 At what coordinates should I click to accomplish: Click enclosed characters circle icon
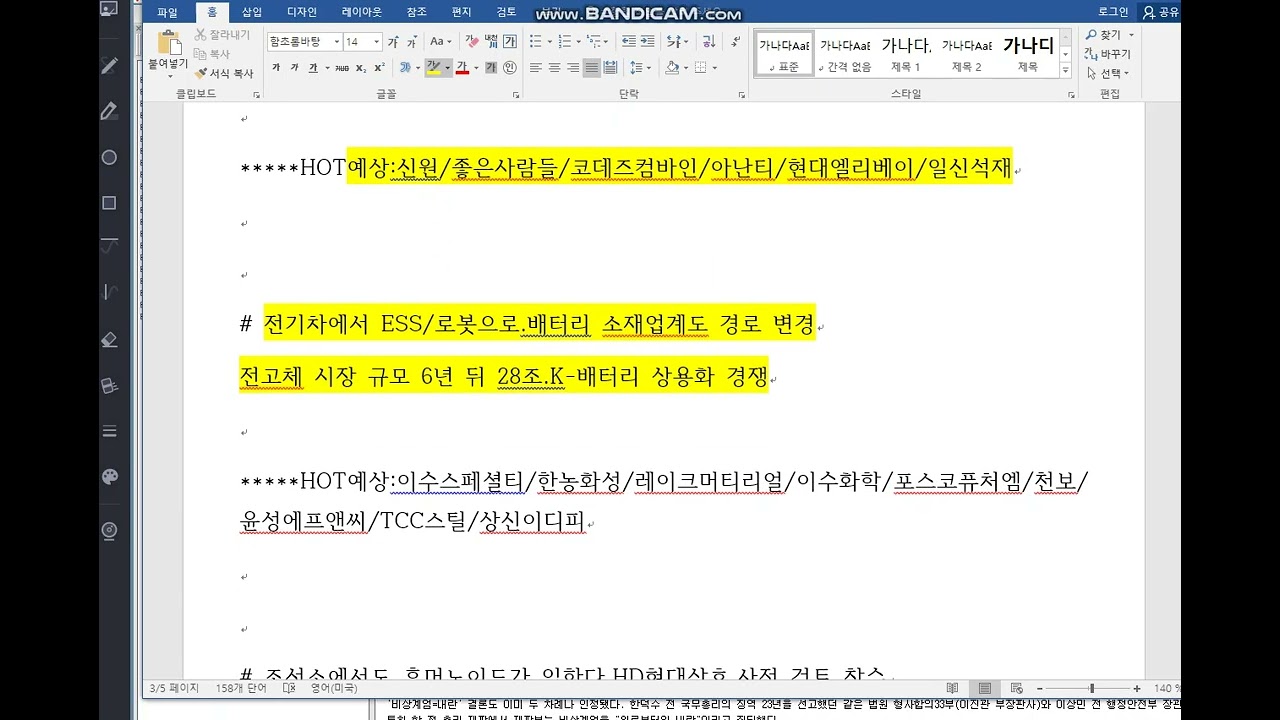(x=510, y=68)
